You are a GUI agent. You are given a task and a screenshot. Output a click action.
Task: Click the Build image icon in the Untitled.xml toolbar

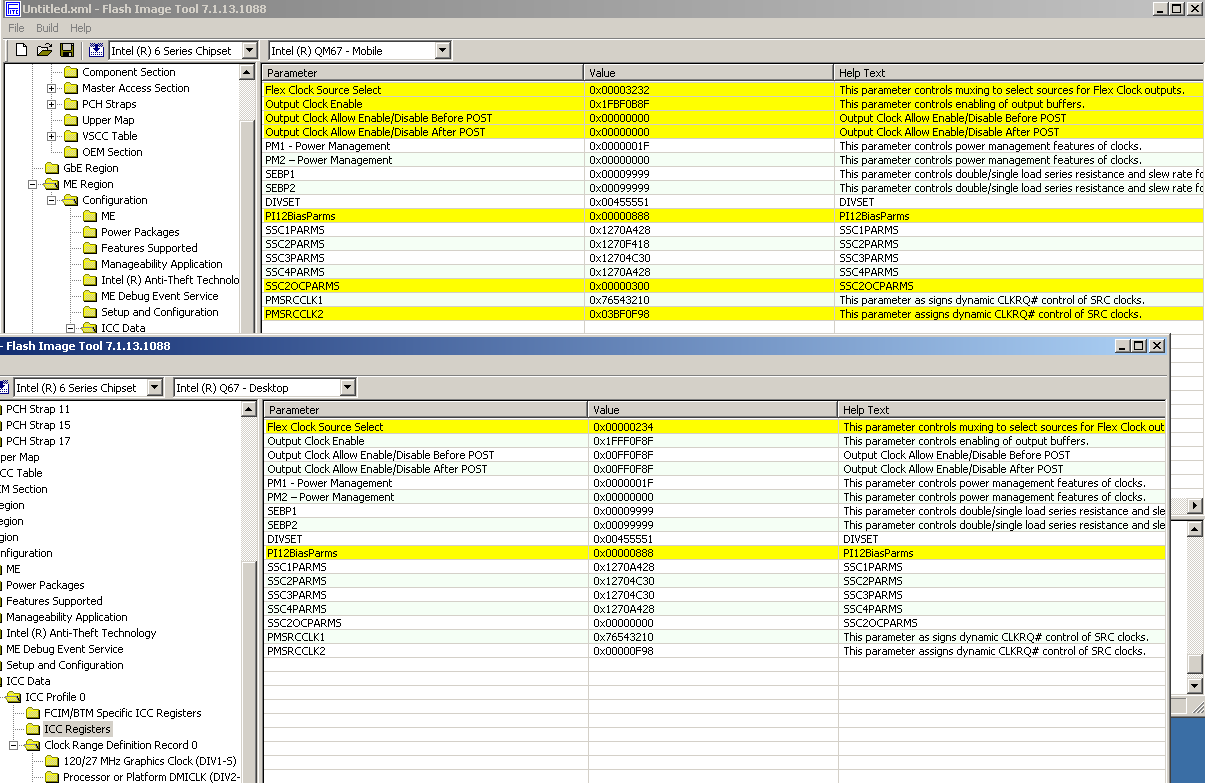pyautogui.click(x=96, y=50)
